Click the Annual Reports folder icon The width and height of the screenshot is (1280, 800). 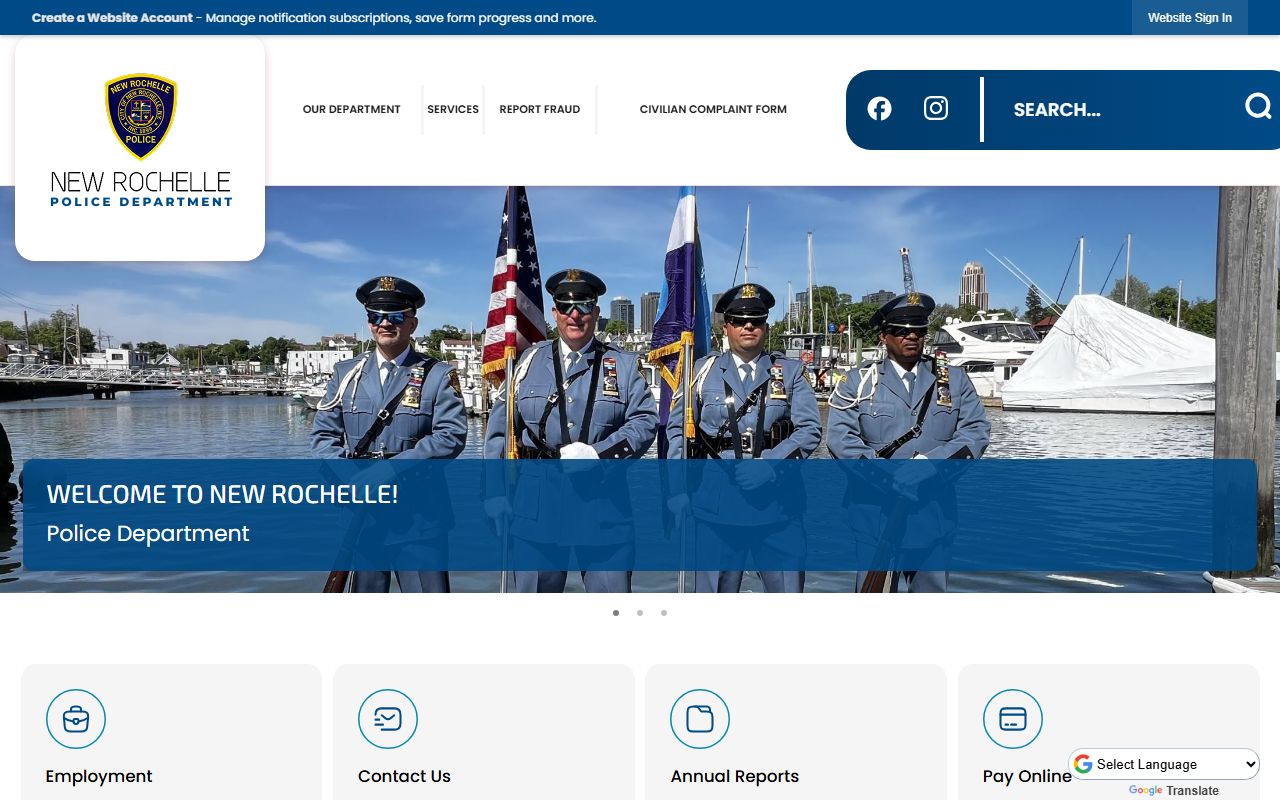[x=700, y=719]
